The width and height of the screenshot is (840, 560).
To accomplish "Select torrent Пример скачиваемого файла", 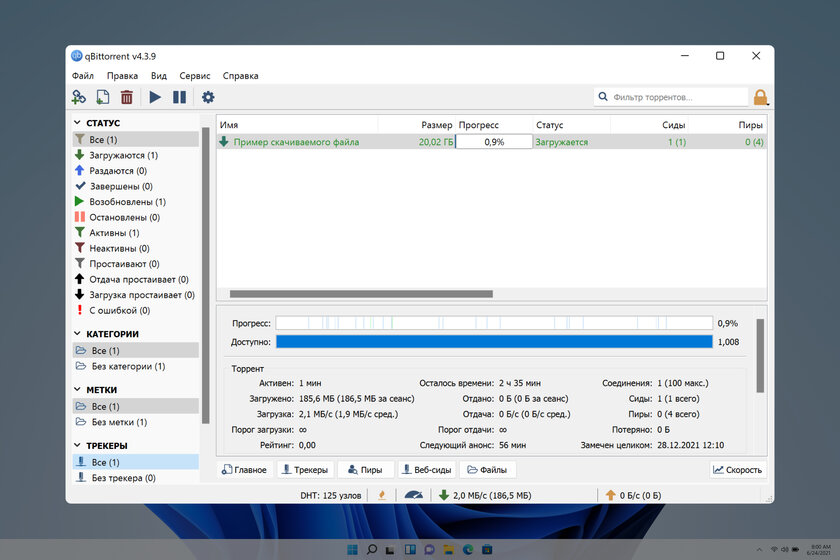I will click(296, 142).
